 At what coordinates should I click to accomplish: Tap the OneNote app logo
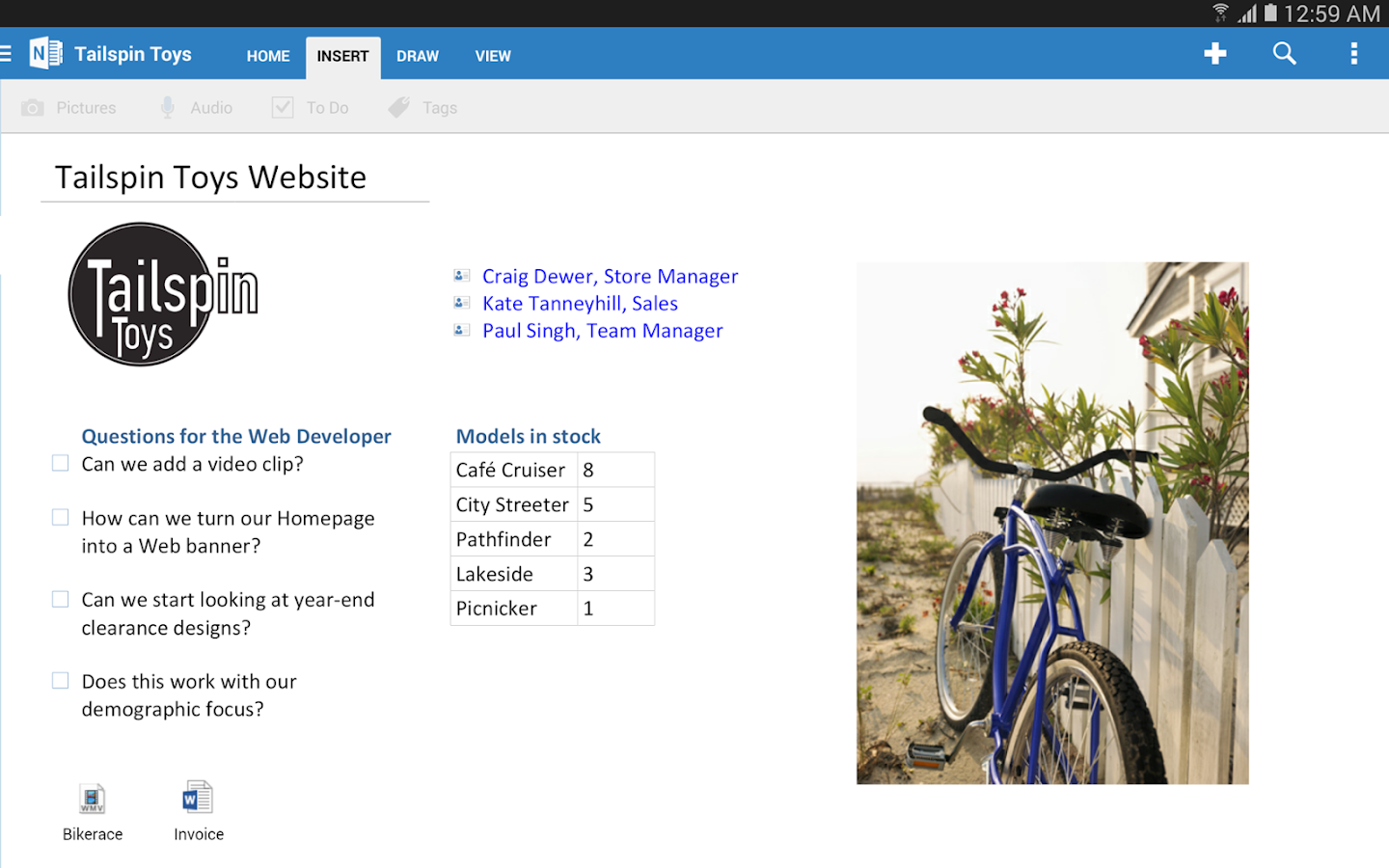tap(45, 54)
